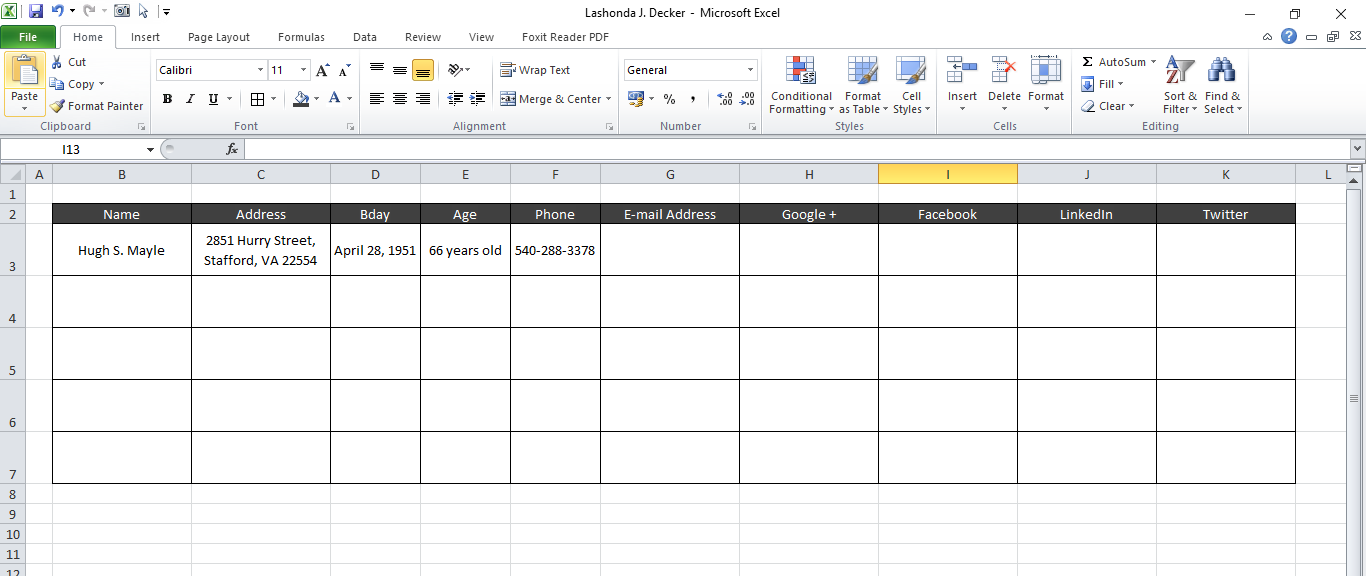Open Find & Select binoculars menu

tap(1222, 86)
